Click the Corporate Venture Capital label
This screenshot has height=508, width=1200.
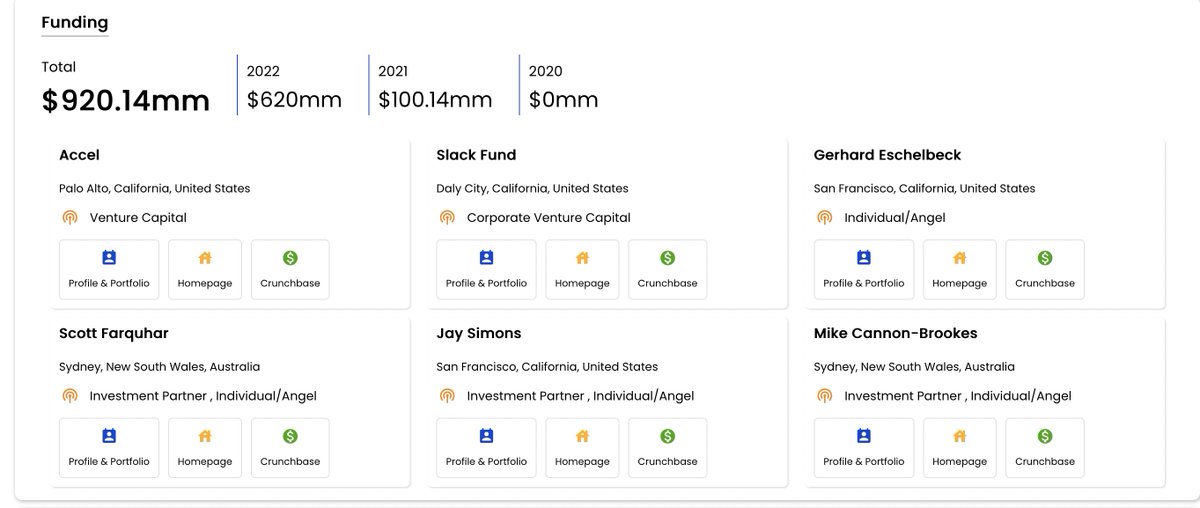click(549, 217)
